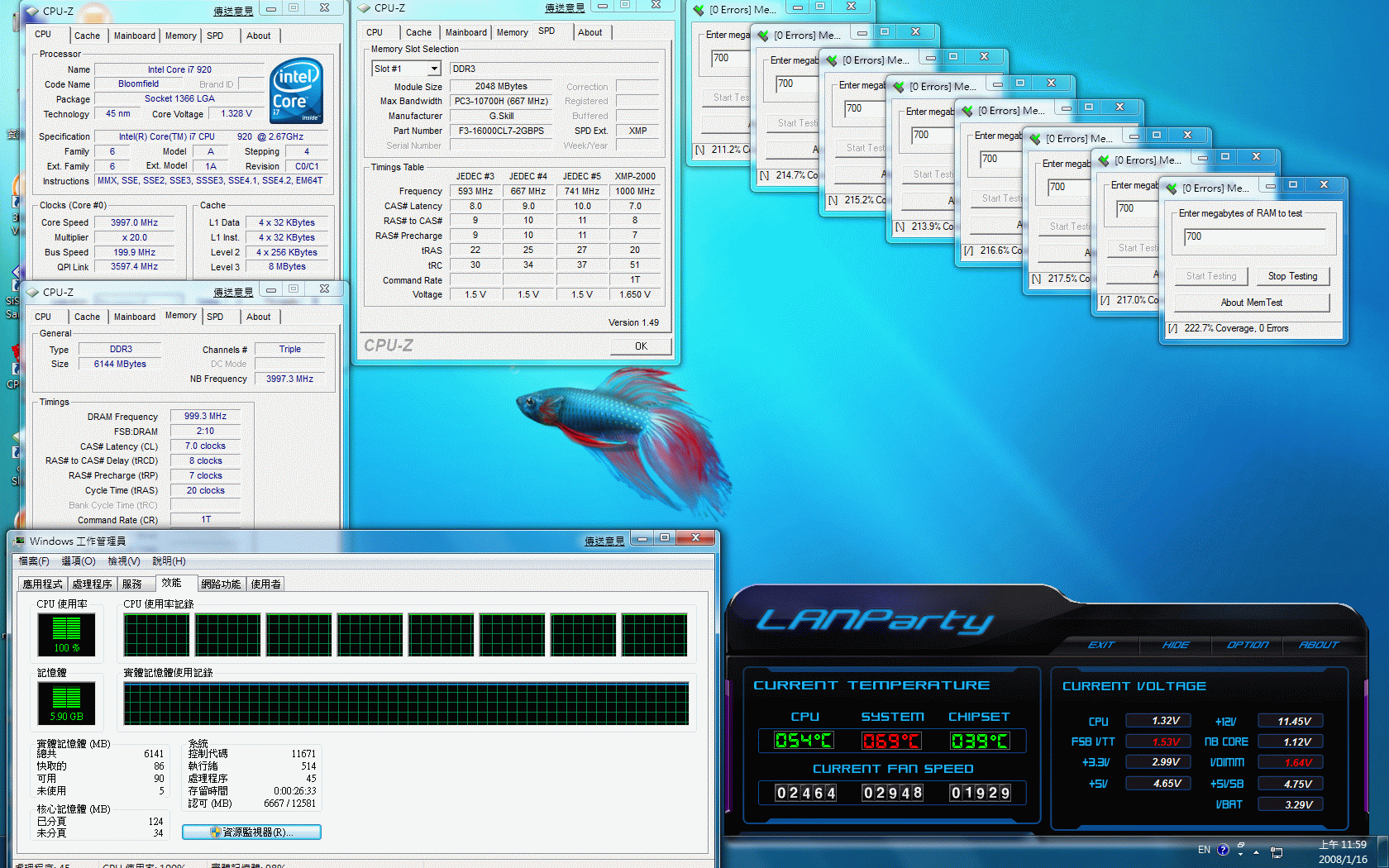Image resolution: width=1389 pixels, height=868 pixels.
Task: Click the 傳送意見 link on the Task Manager title bar
Action: pos(604,541)
